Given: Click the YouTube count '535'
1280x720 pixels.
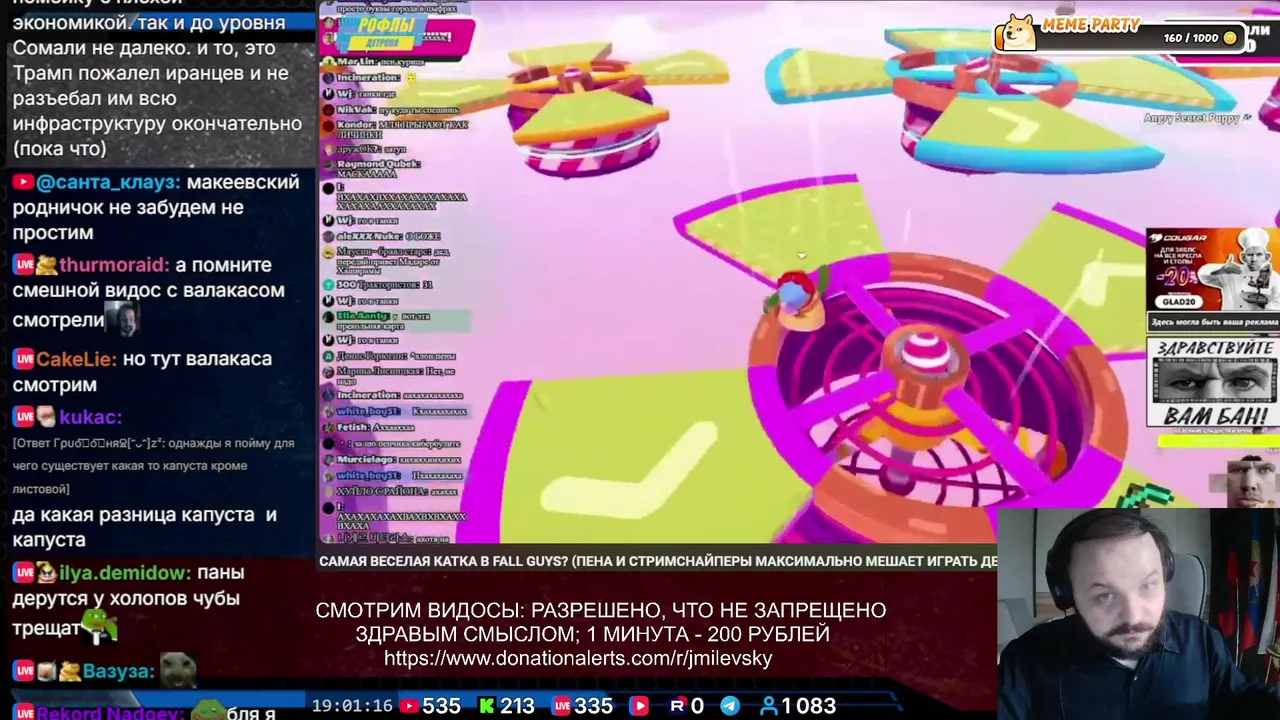Looking at the screenshot, I should (x=441, y=706).
